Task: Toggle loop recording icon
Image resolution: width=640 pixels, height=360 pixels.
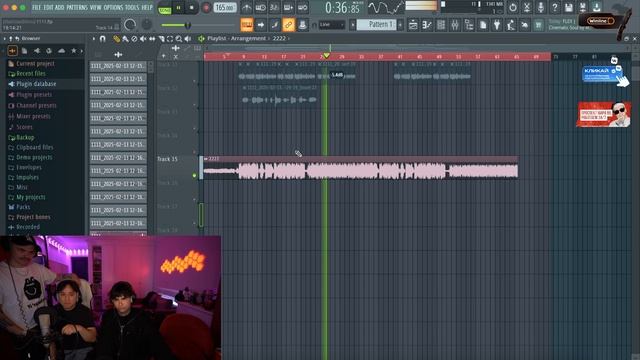Action: pos(302,7)
